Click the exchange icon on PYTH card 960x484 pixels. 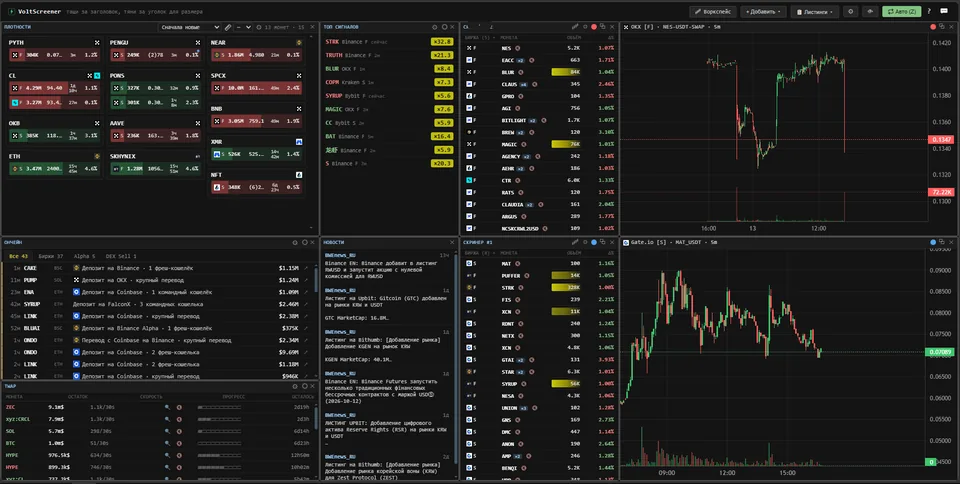(97, 43)
